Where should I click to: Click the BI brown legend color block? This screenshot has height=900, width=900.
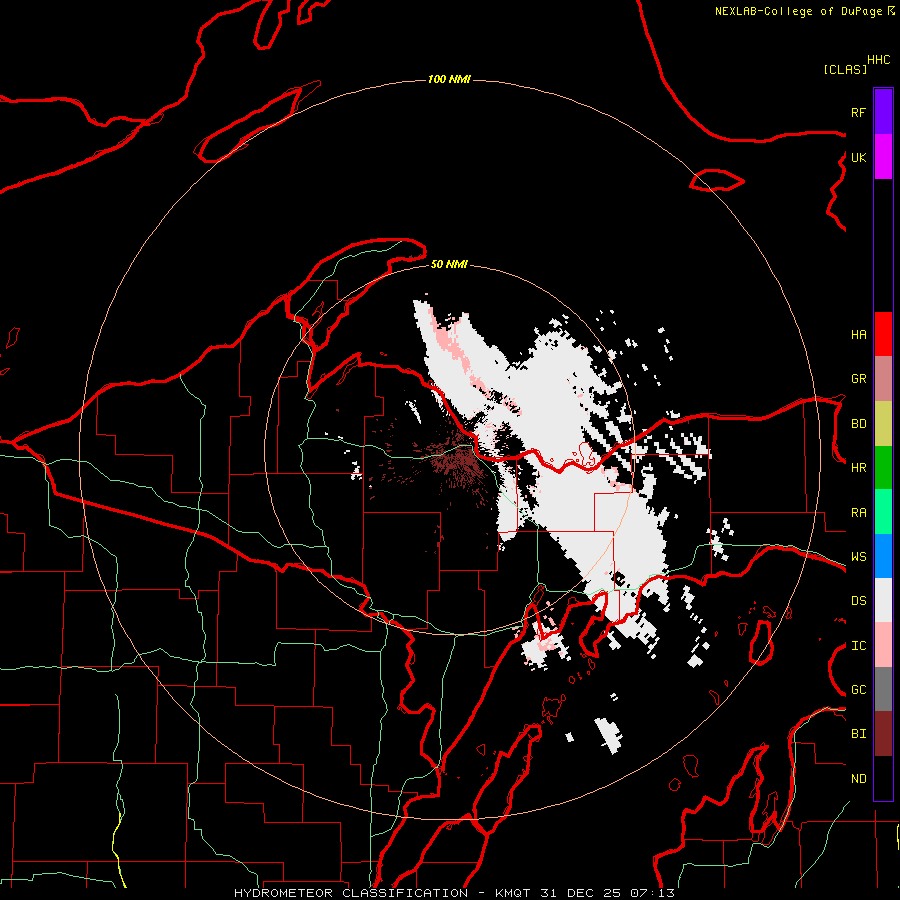click(883, 734)
